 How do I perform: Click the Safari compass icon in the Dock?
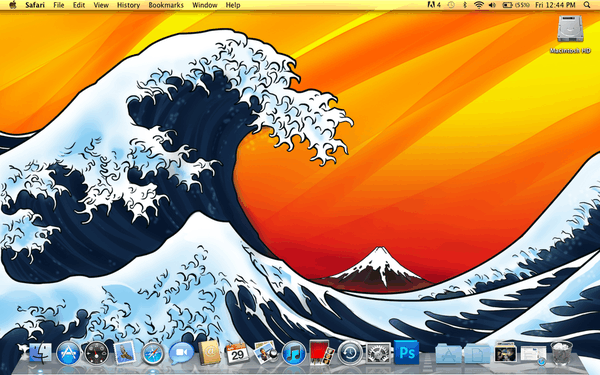pos(153,353)
